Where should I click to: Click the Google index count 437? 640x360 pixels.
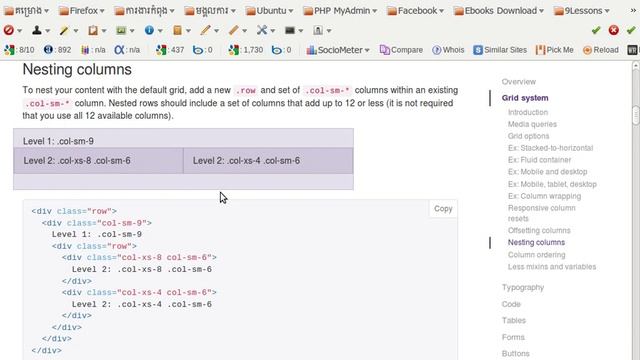tap(170, 50)
